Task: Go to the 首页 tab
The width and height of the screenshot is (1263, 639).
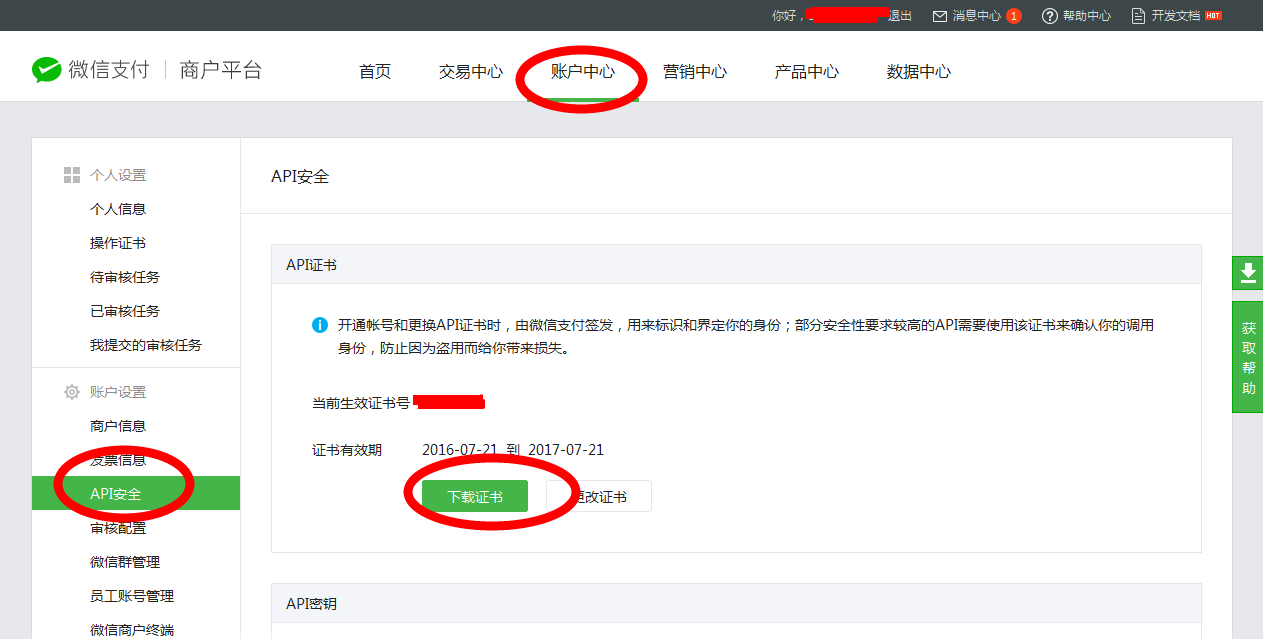Action: tap(375, 71)
